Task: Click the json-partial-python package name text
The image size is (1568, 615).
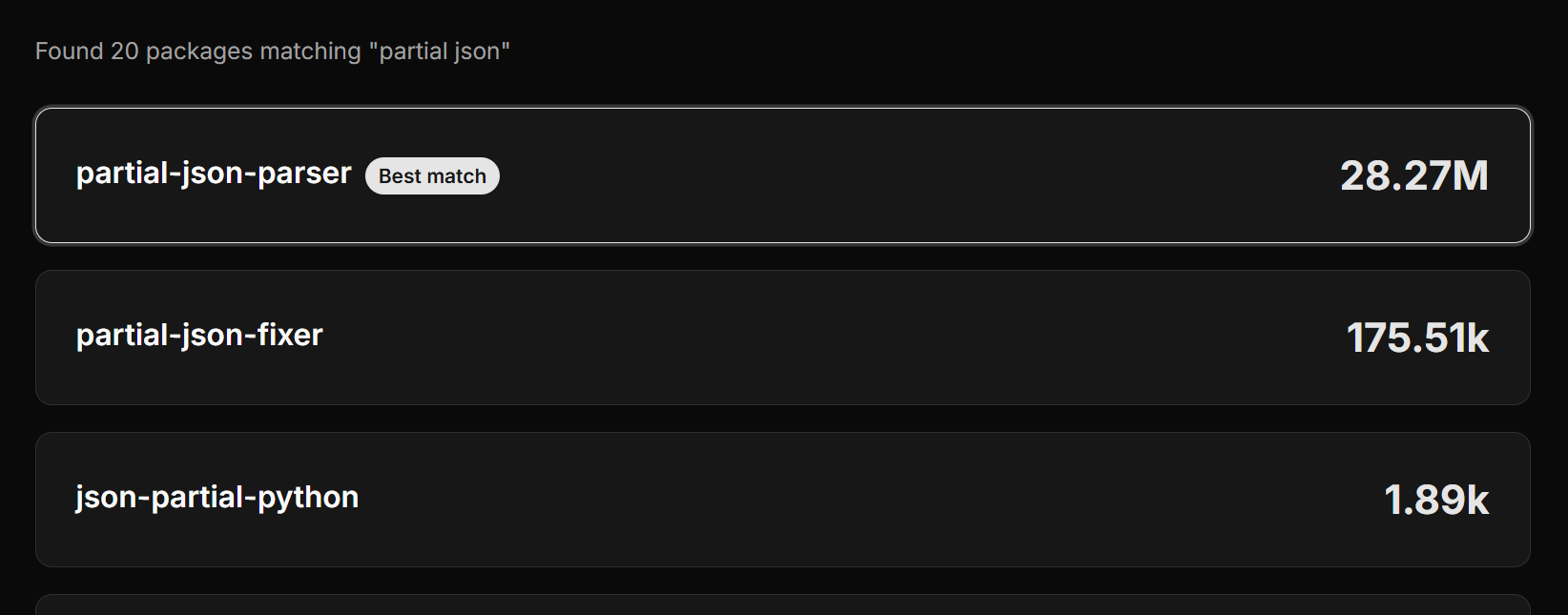Action: tap(217, 497)
